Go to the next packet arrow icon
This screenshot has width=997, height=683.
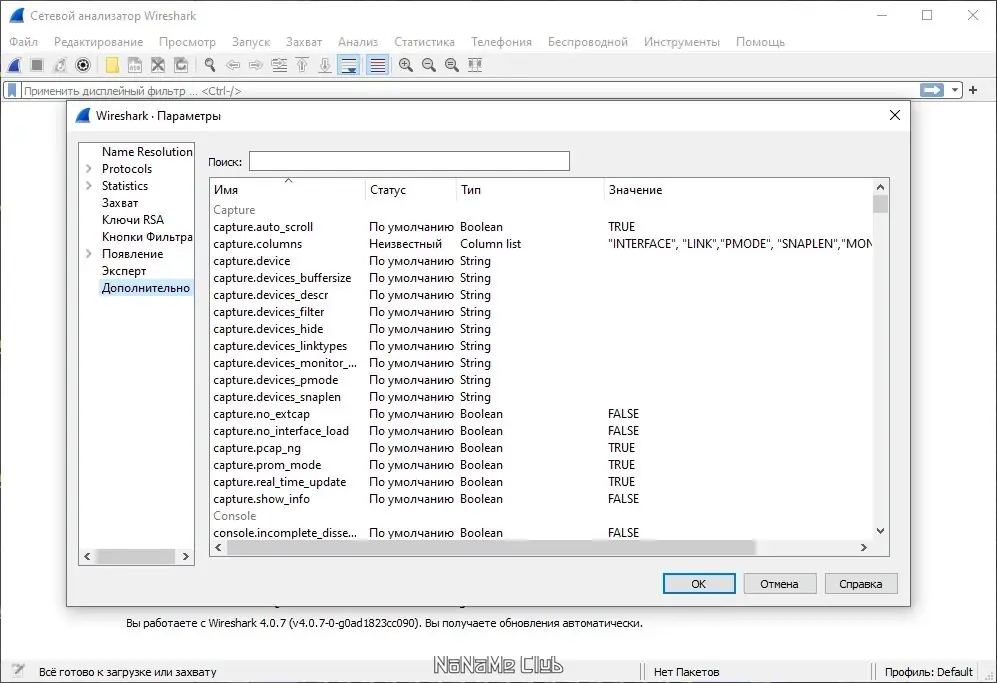tap(256, 65)
